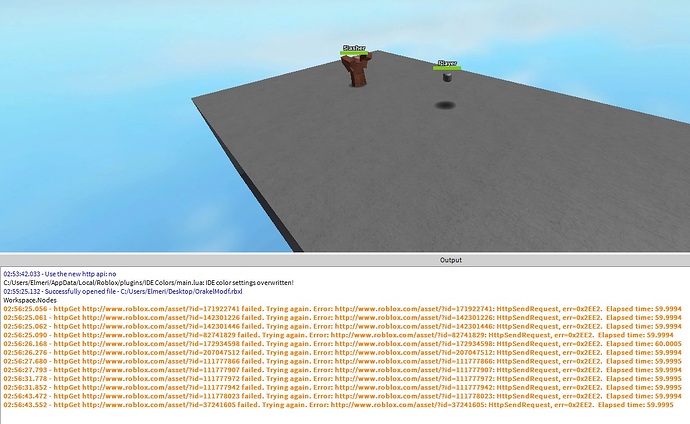This screenshot has width=690, height=424.
Task: Select the error line for asset id=111777942
Action: pos(342,387)
